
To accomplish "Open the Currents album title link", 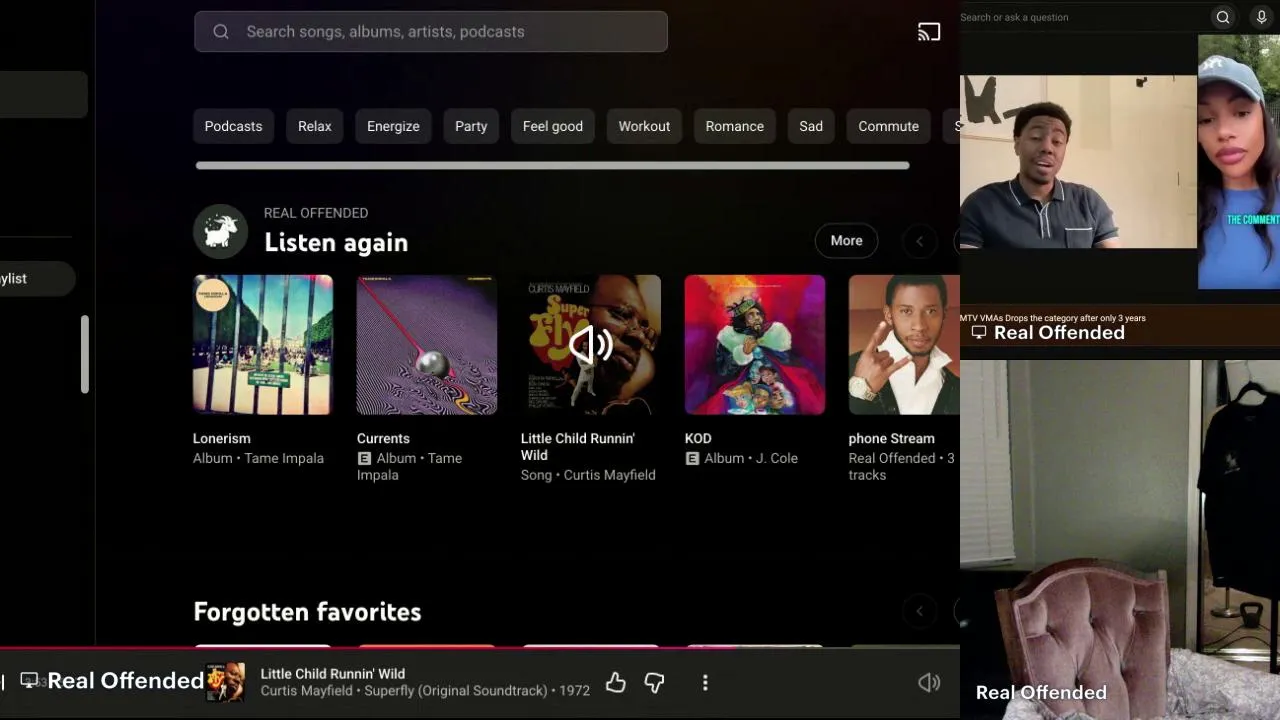I will click(x=383, y=438).
